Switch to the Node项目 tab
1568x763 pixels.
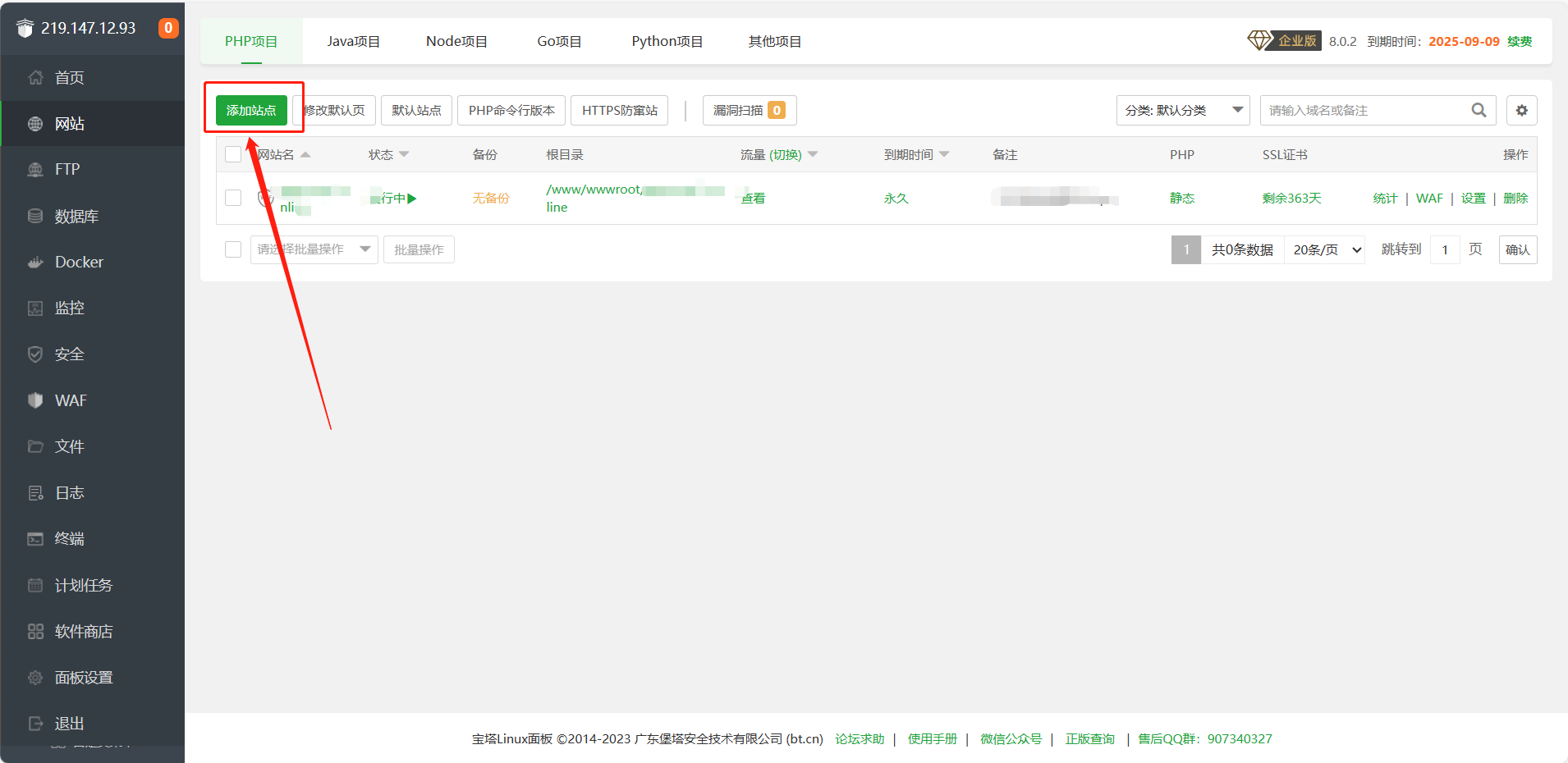(456, 41)
